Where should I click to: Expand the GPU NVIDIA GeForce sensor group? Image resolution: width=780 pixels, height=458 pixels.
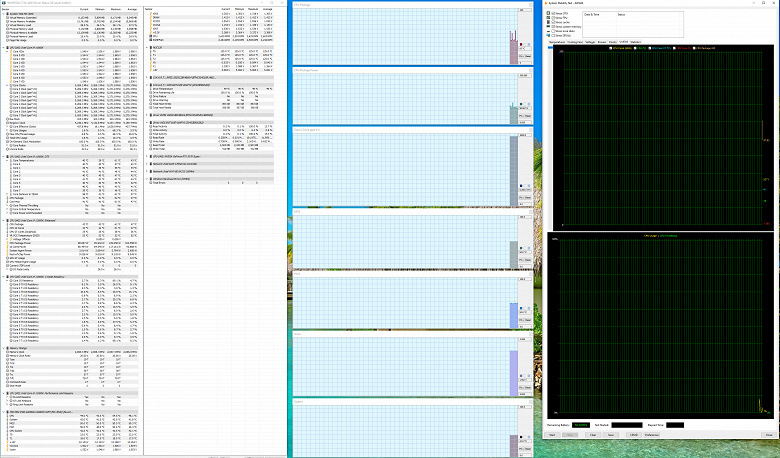coord(147,157)
